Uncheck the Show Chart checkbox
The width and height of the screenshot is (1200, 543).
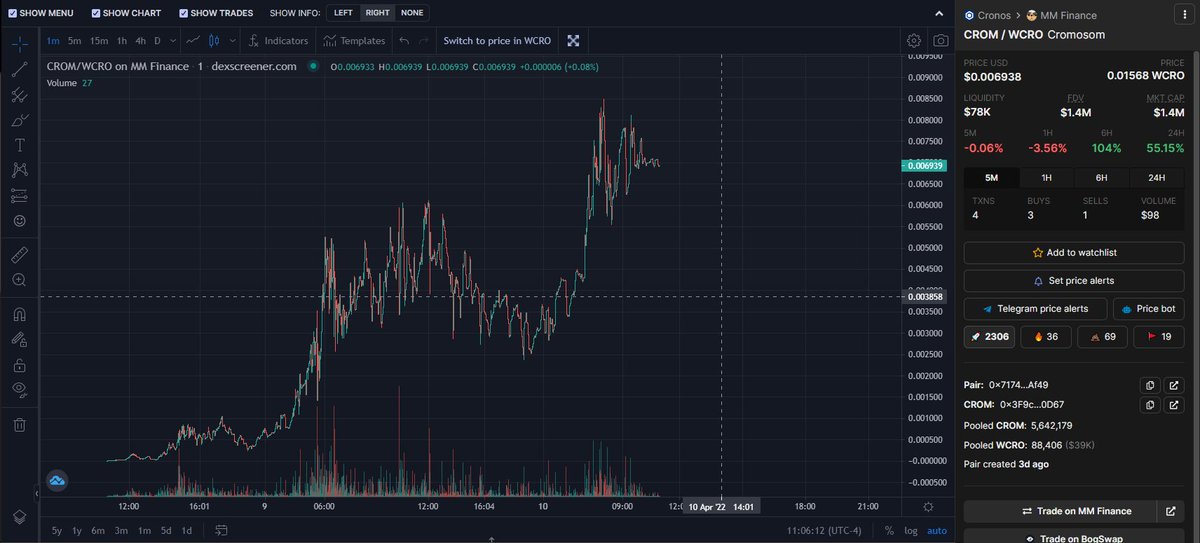[x=95, y=13]
